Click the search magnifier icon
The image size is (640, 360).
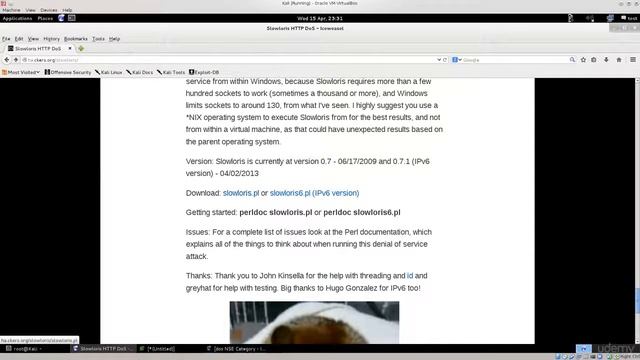click(x=572, y=60)
